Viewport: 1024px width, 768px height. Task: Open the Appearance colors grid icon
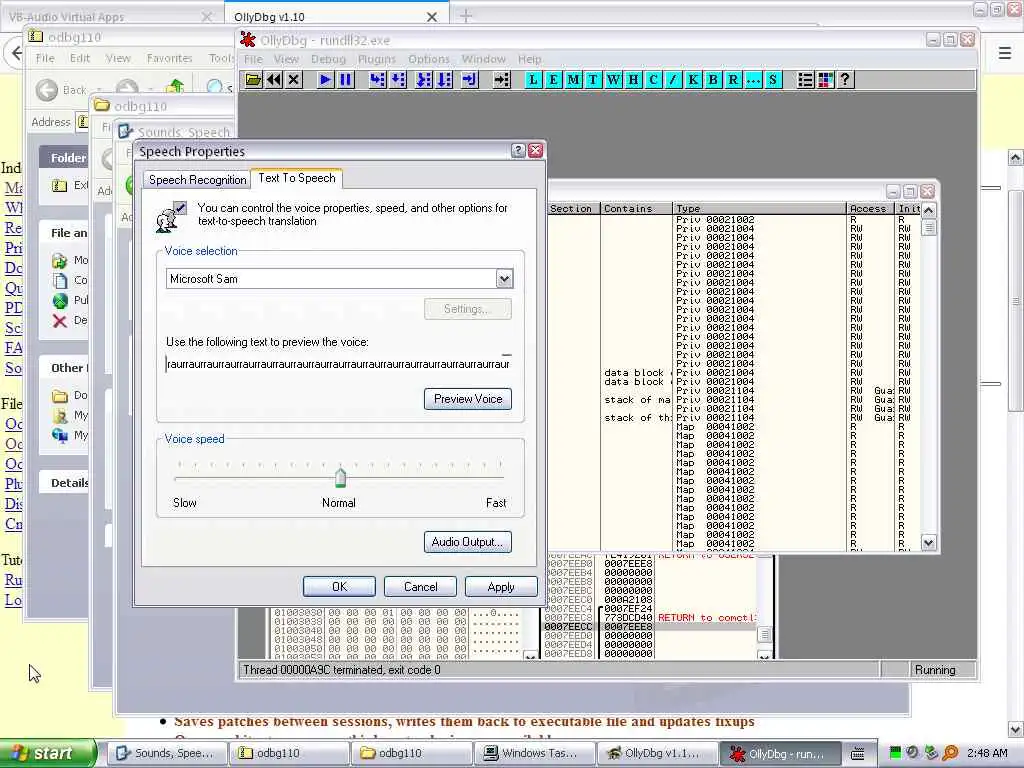coord(825,80)
